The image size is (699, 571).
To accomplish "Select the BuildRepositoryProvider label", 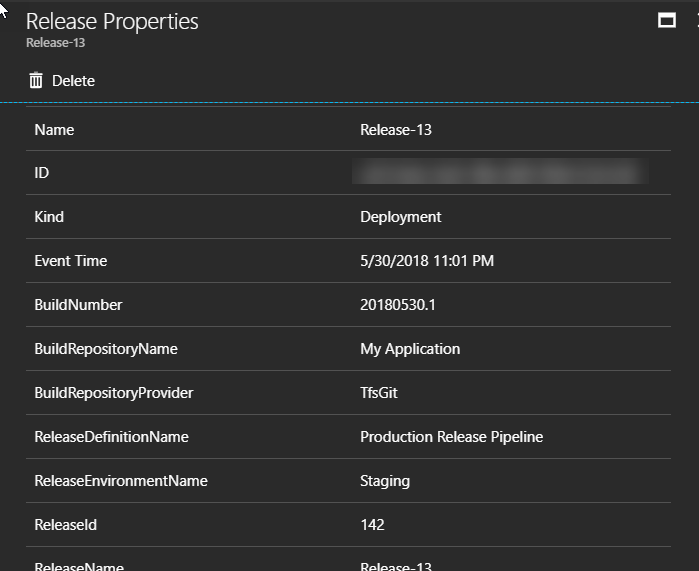I will coord(113,393).
